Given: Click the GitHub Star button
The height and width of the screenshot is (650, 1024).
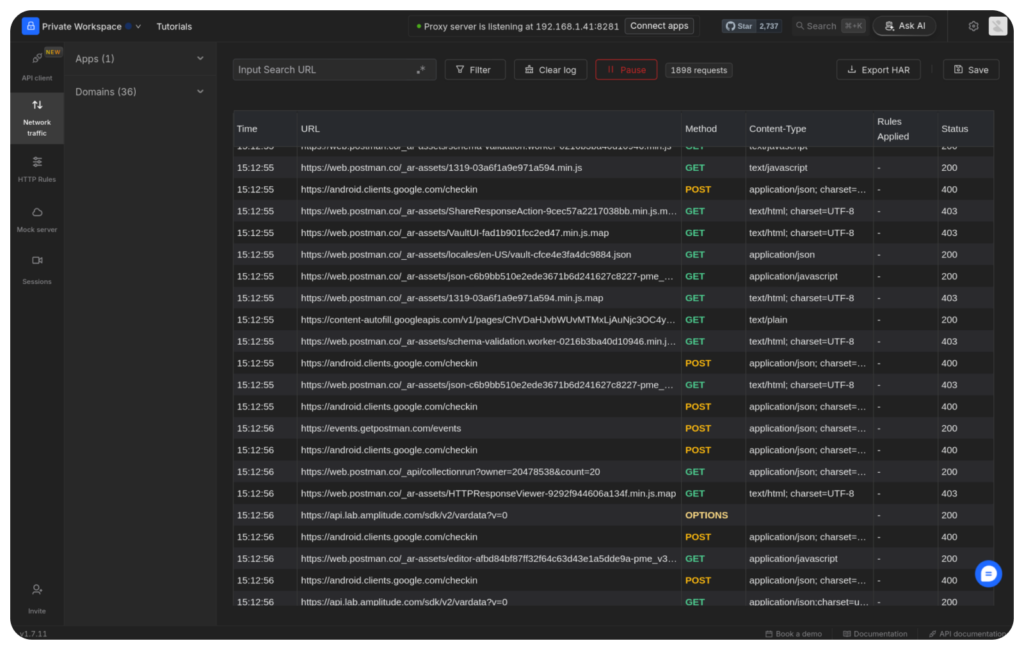Looking at the screenshot, I should tap(738, 26).
